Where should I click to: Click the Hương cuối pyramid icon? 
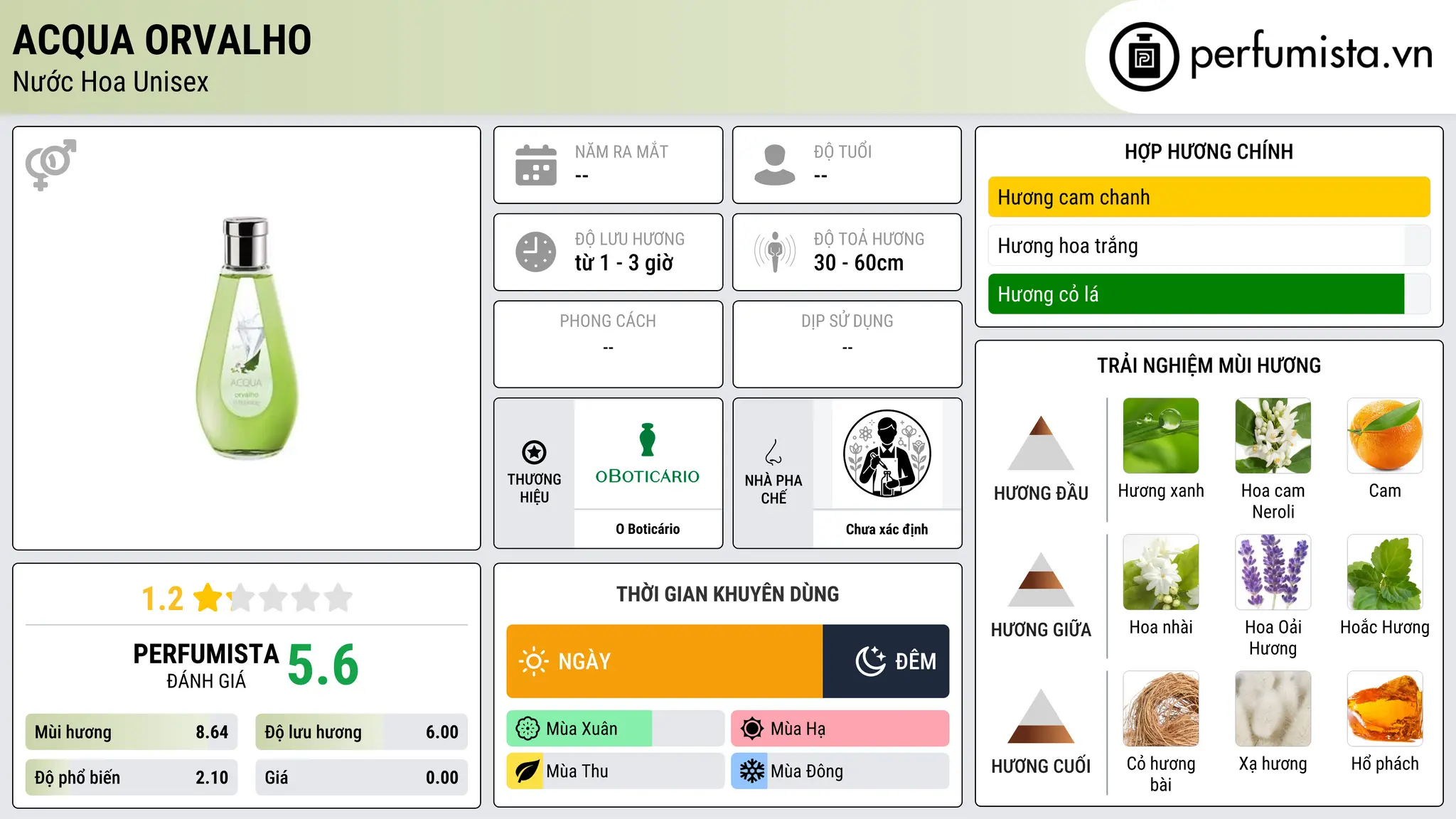[1041, 716]
